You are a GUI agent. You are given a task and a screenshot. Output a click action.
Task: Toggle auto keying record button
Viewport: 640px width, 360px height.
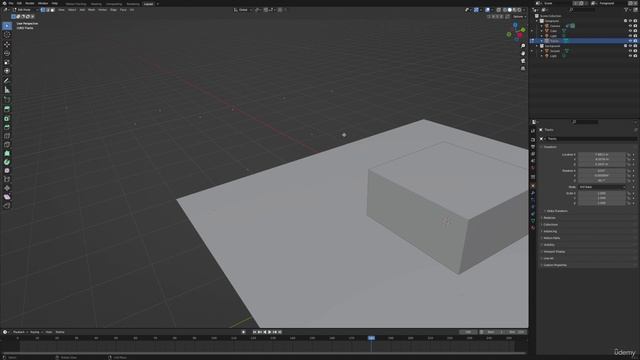click(244, 332)
